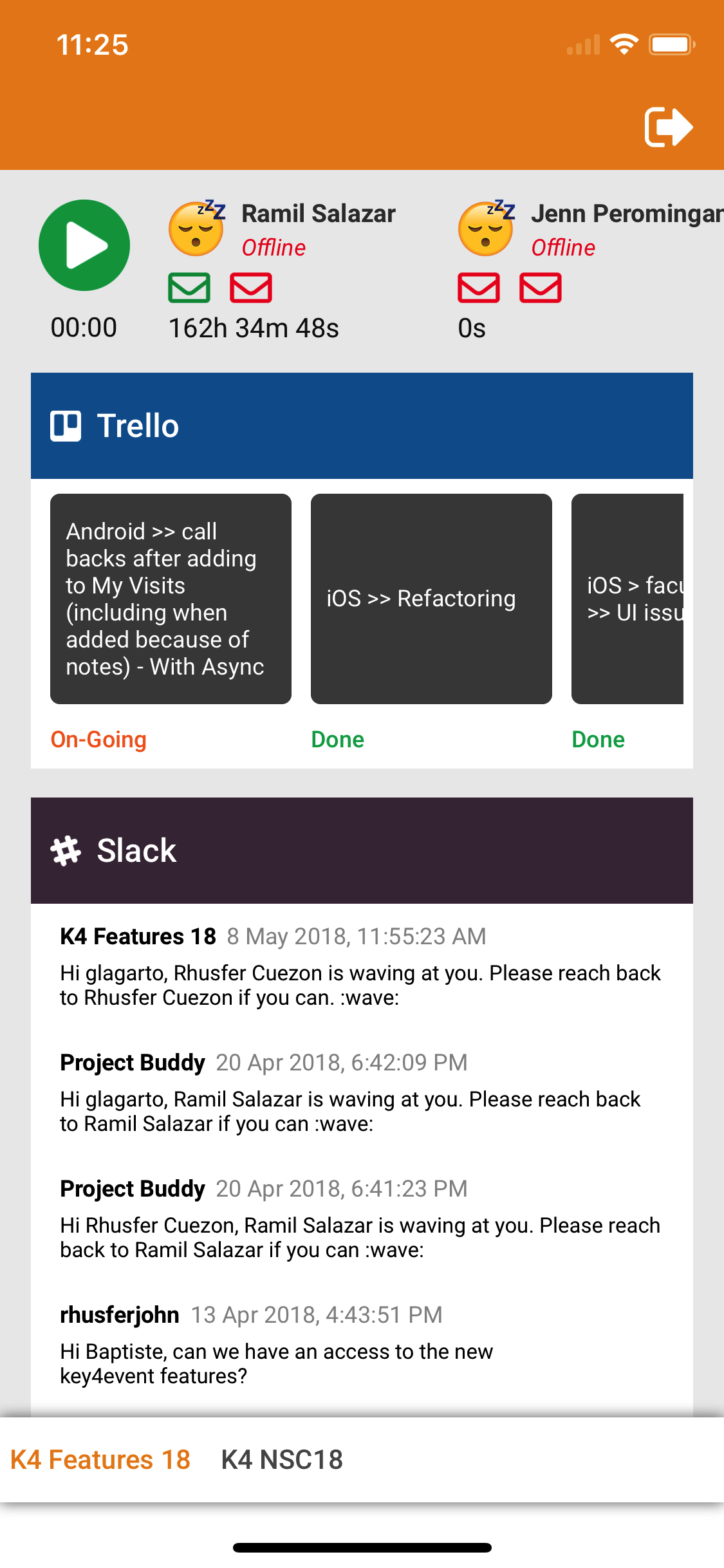Image resolution: width=724 pixels, height=1568 pixels.
Task: Open the partially visible iOS UI issue card
Action: click(627, 599)
